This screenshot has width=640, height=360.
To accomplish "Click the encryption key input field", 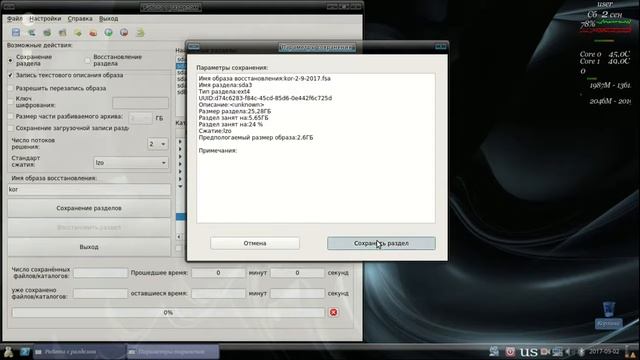I will point(140,102).
